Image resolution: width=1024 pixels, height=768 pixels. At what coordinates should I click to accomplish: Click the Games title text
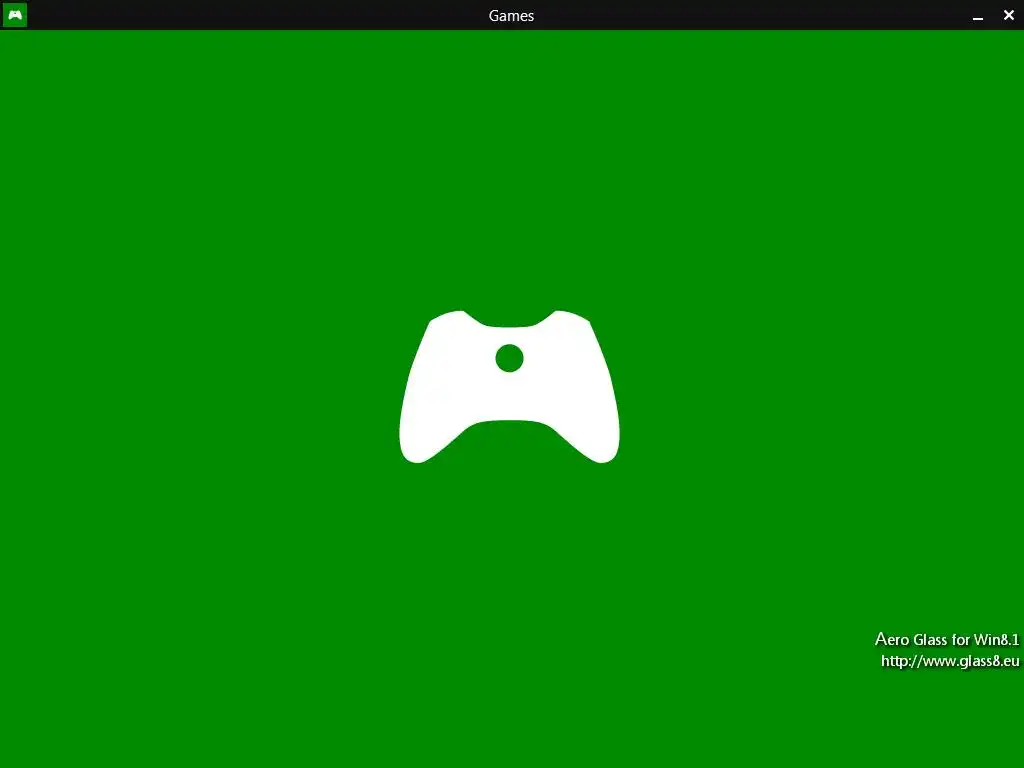tap(511, 16)
